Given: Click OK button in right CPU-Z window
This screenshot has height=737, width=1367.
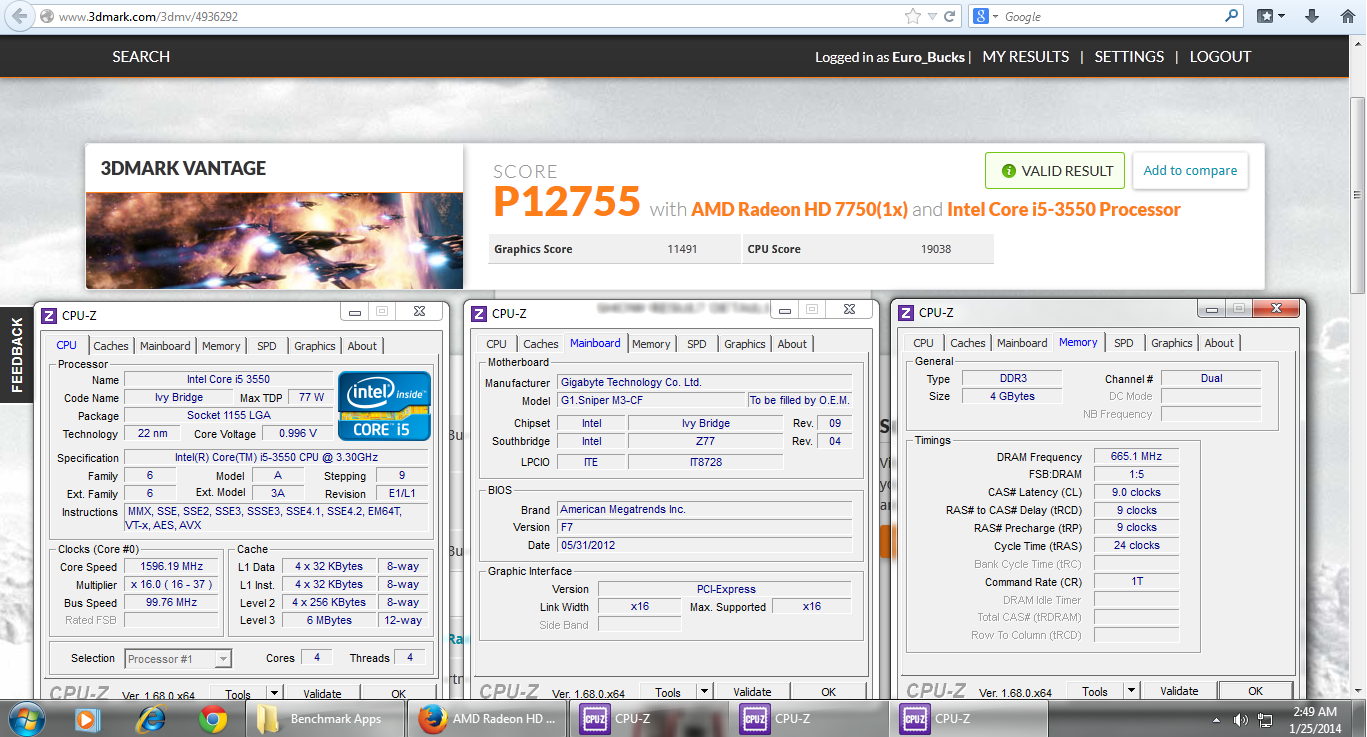Looking at the screenshot, I should click(x=1255, y=690).
